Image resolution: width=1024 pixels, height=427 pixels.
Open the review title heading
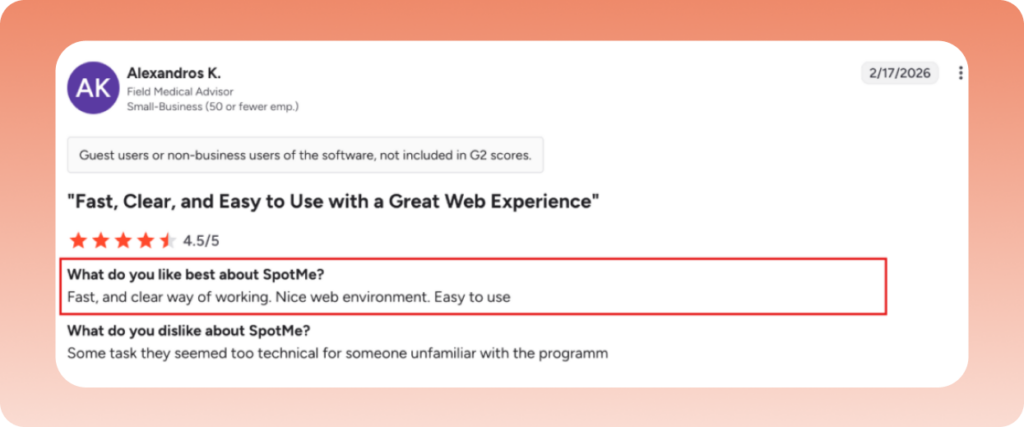[x=334, y=202]
